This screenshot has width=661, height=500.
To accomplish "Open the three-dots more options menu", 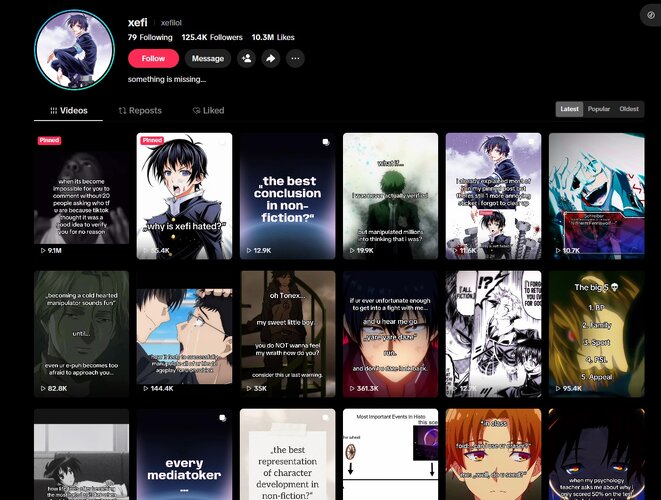I will (295, 59).
